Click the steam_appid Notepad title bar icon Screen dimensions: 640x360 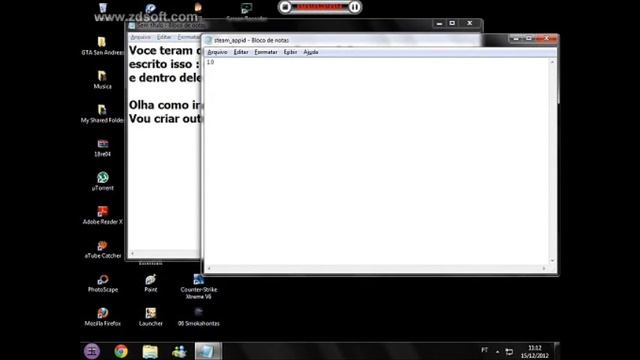coord(209,40)
